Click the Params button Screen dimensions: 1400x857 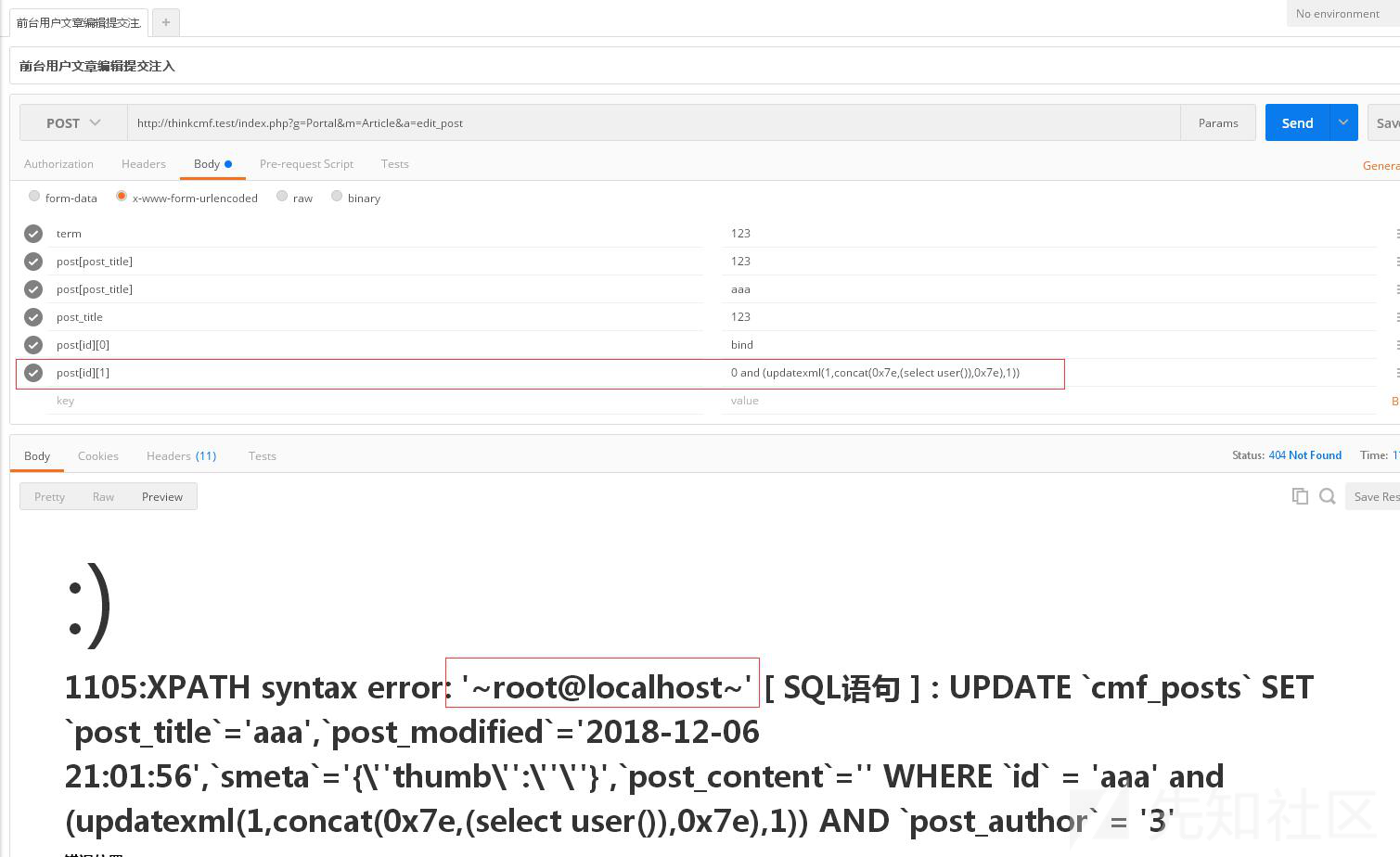click(x=1218, y=122)
